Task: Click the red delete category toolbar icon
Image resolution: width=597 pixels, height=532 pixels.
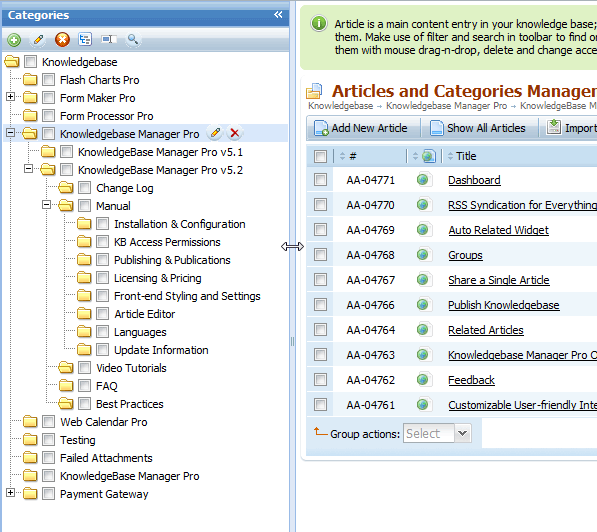Action: (x=62, y=40)
